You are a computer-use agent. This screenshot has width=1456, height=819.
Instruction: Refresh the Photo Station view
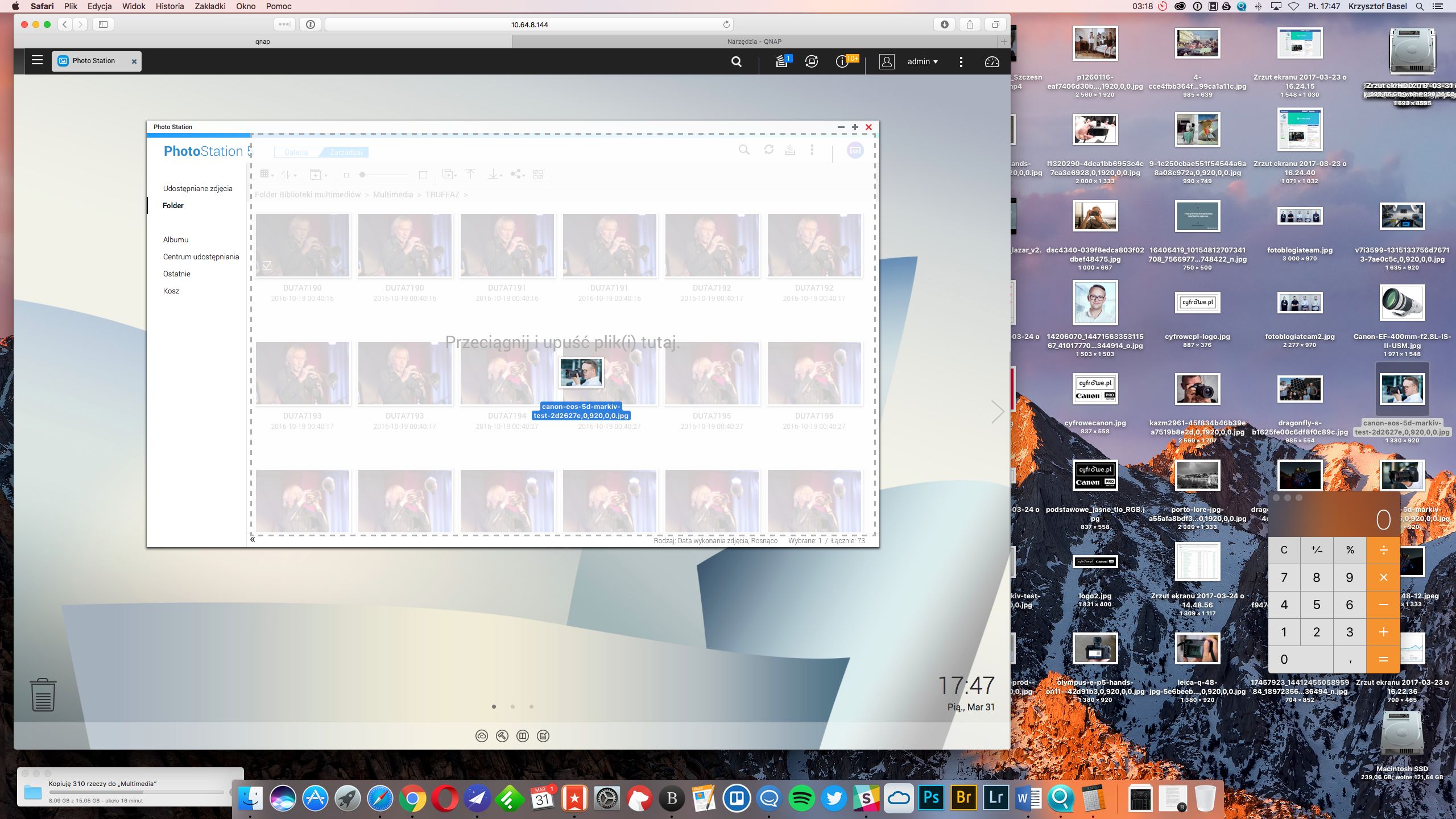pyautogui.click(x=769, y=150)
